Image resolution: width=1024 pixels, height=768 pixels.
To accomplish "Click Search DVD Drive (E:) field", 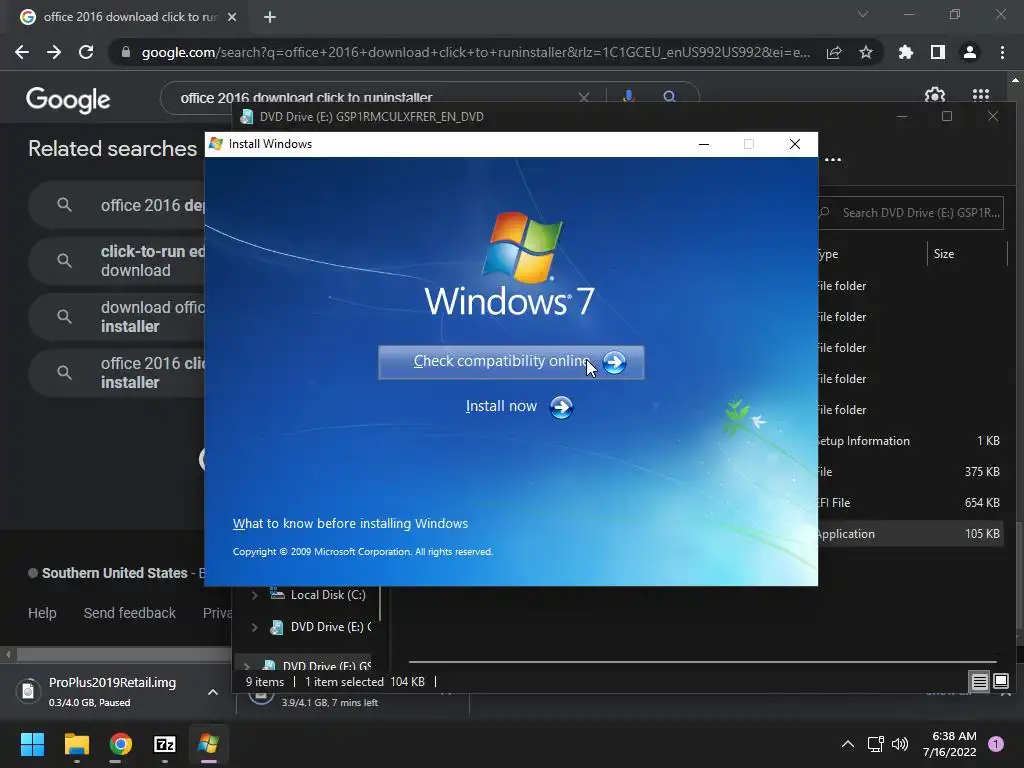I will 911,213.
